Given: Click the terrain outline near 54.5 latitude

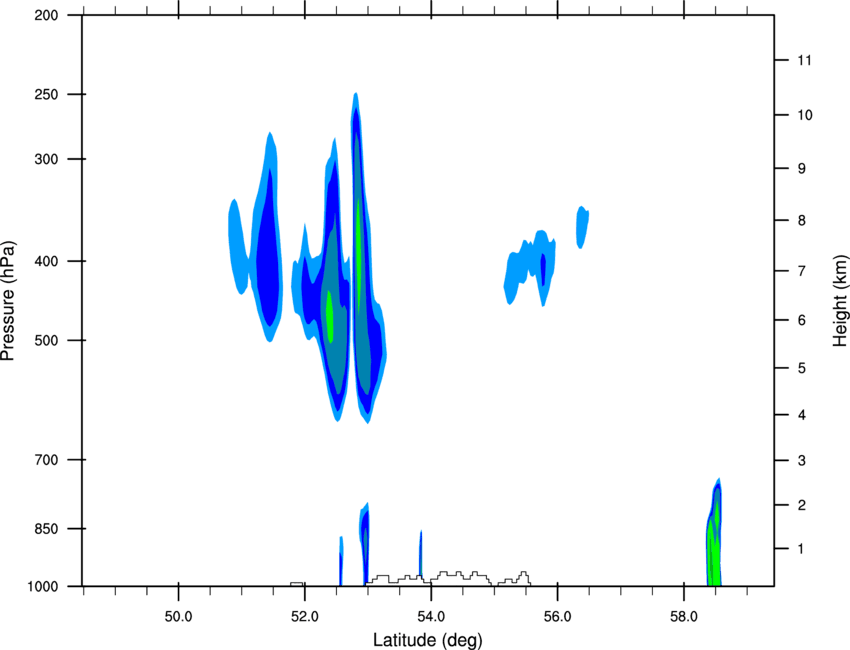Looking at the screenshot, I should click(x=449, y=577).
